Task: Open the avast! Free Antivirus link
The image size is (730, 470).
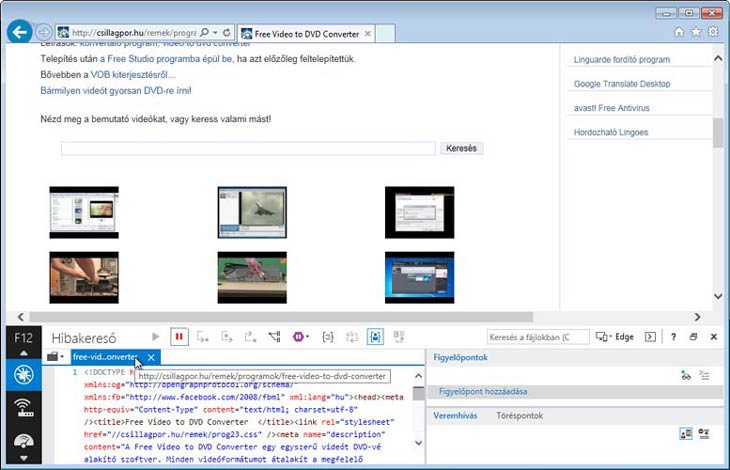Action: pyautogui.click(x=611, y=108)
